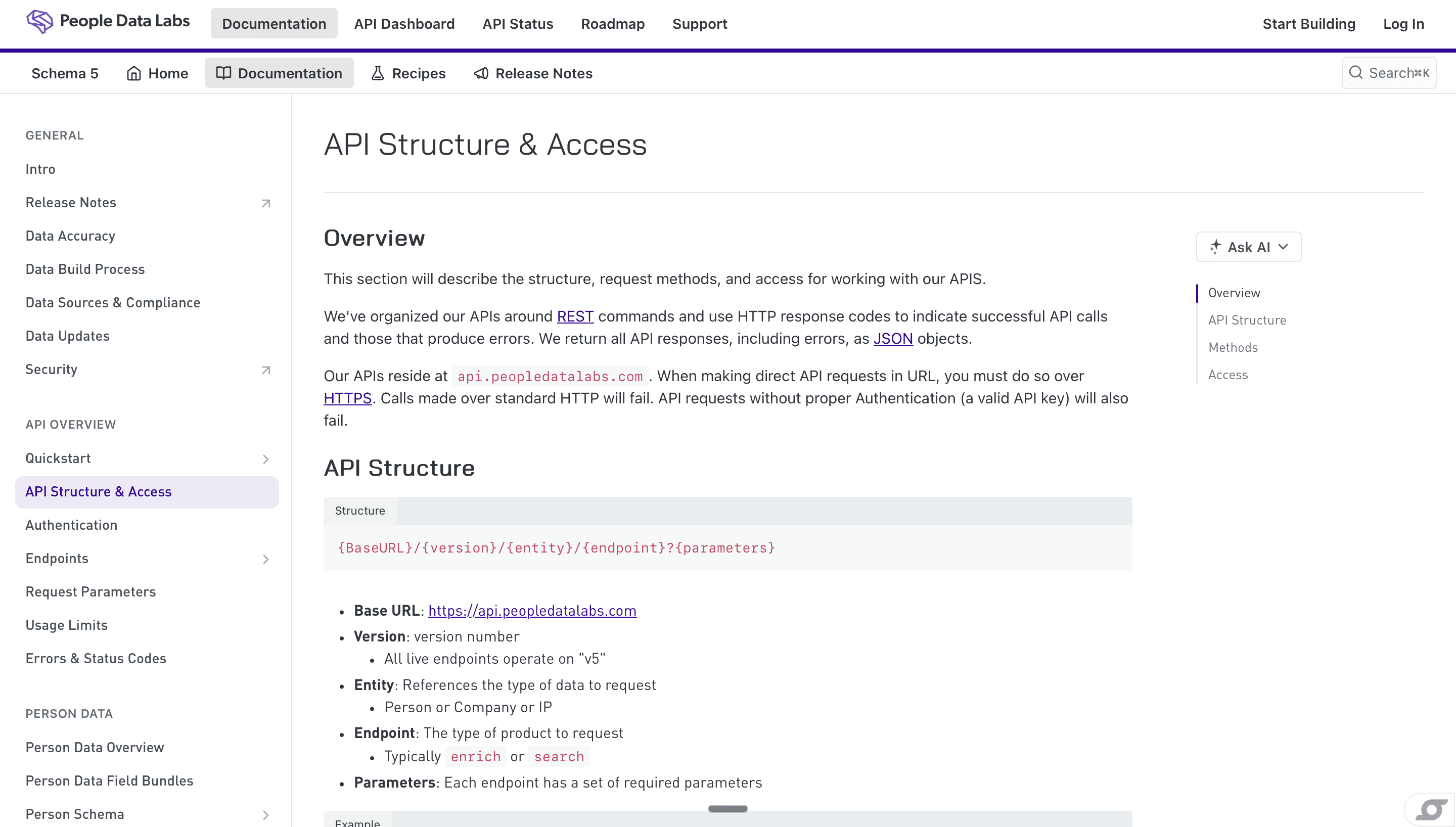Click the People Data Labs logo icon

tap(39, 22)
